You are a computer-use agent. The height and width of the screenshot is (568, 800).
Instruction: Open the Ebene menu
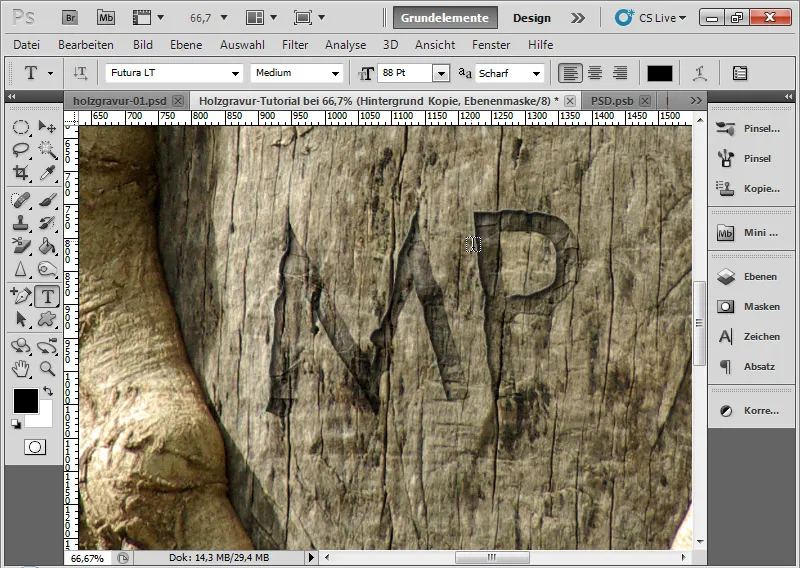(186, 45)
